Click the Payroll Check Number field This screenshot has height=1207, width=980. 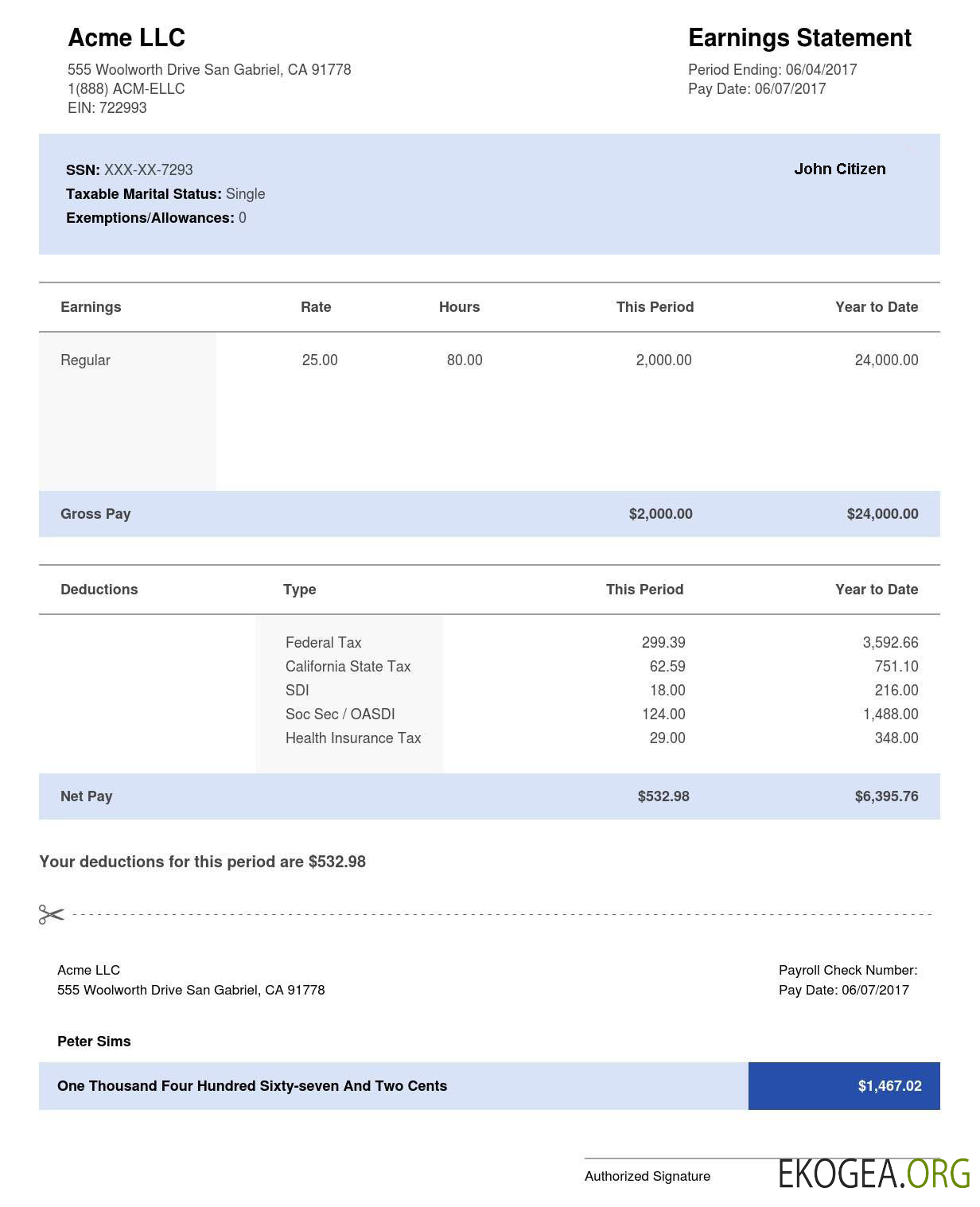(x=847, y=970)
